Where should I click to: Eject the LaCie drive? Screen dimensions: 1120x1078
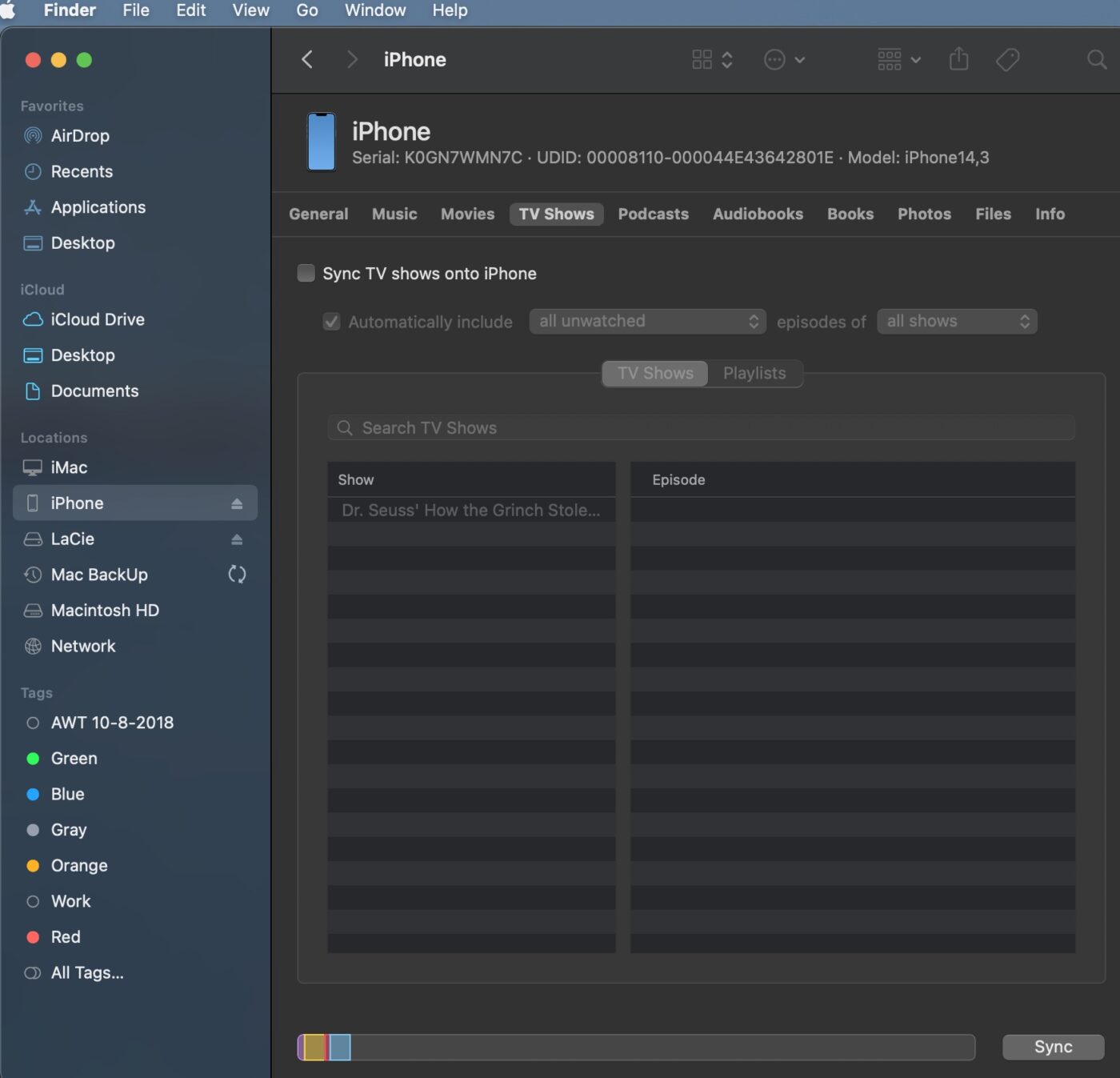237,539
